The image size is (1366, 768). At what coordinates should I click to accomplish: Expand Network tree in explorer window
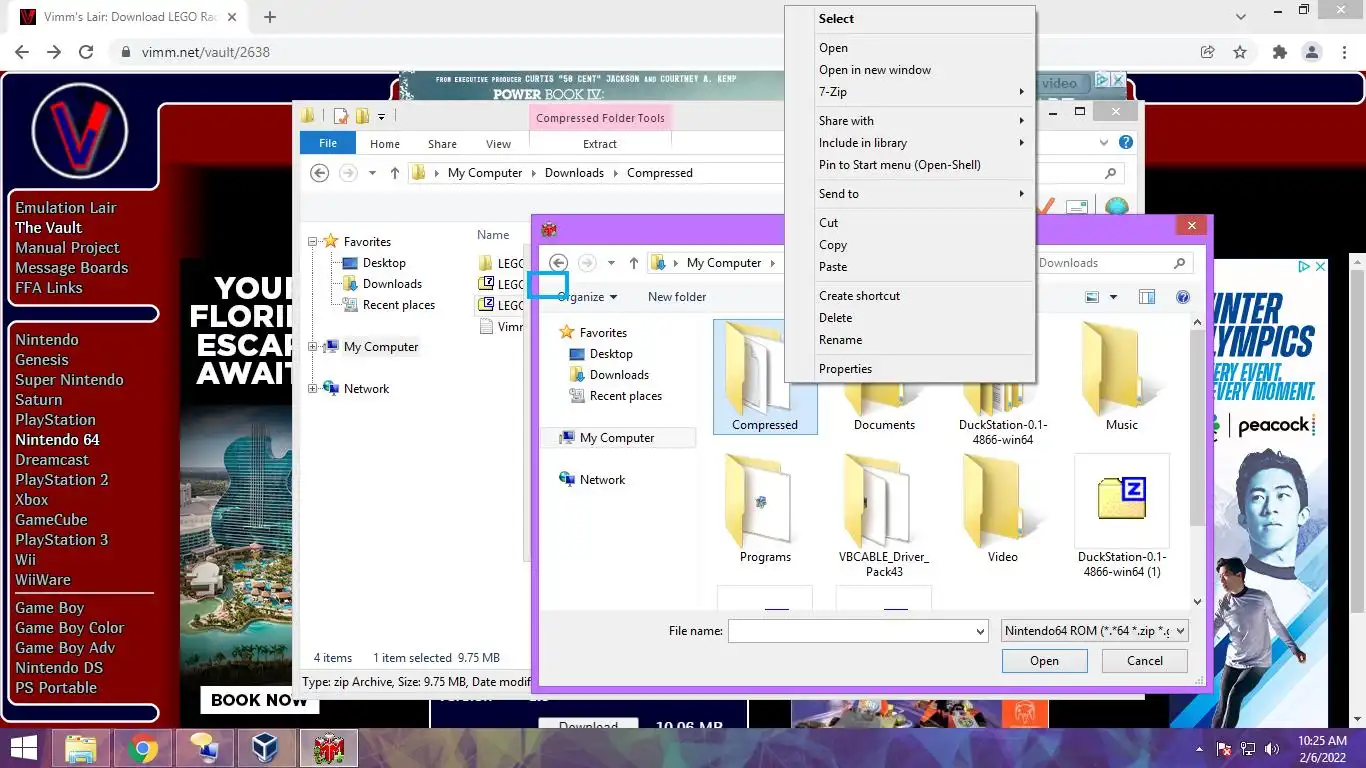click(313, 389)
